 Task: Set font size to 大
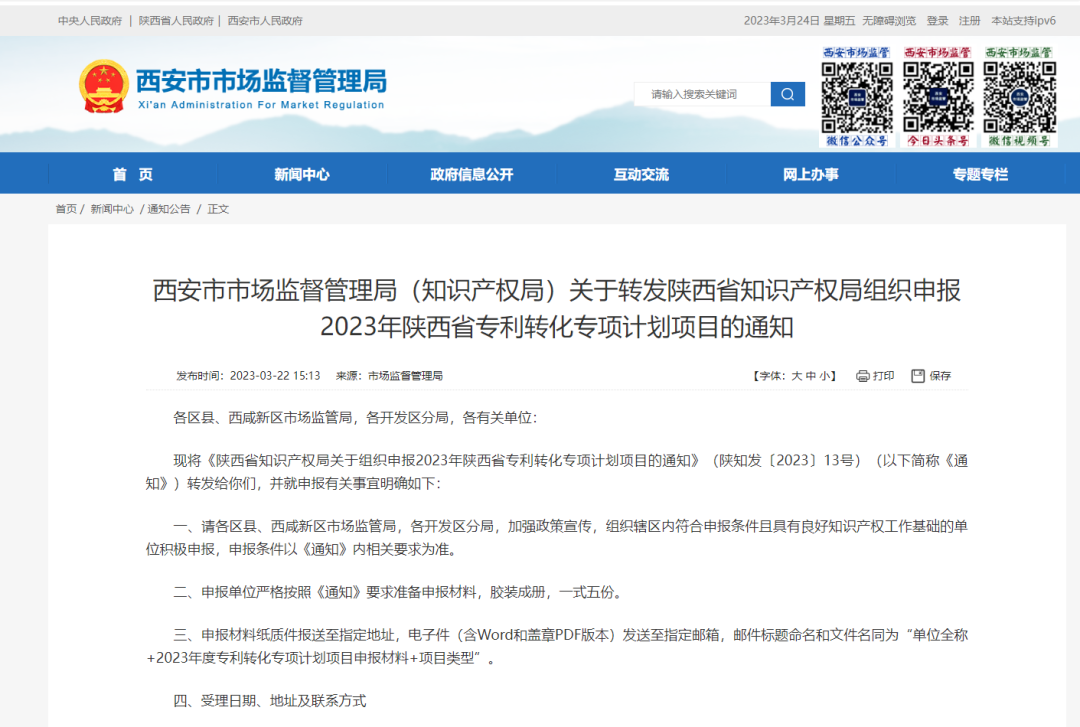tap(797, 376)
